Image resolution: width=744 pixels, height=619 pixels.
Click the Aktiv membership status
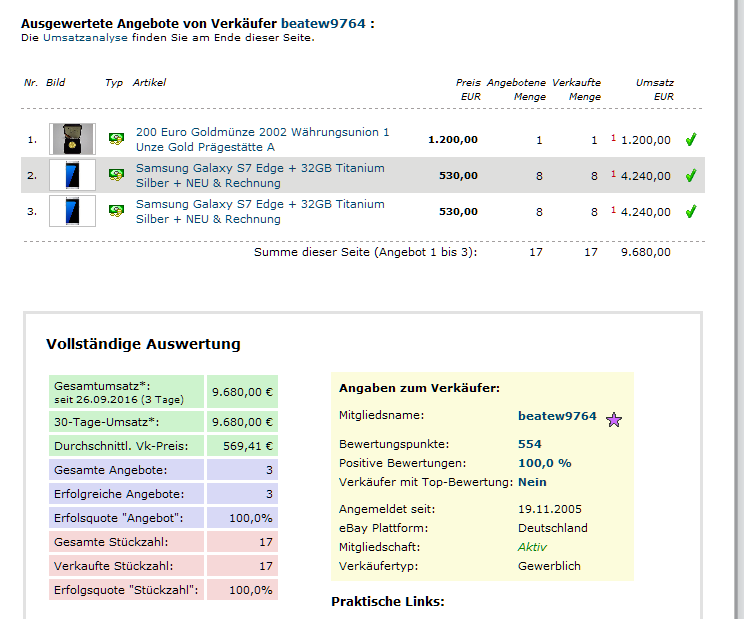point(532,547)
